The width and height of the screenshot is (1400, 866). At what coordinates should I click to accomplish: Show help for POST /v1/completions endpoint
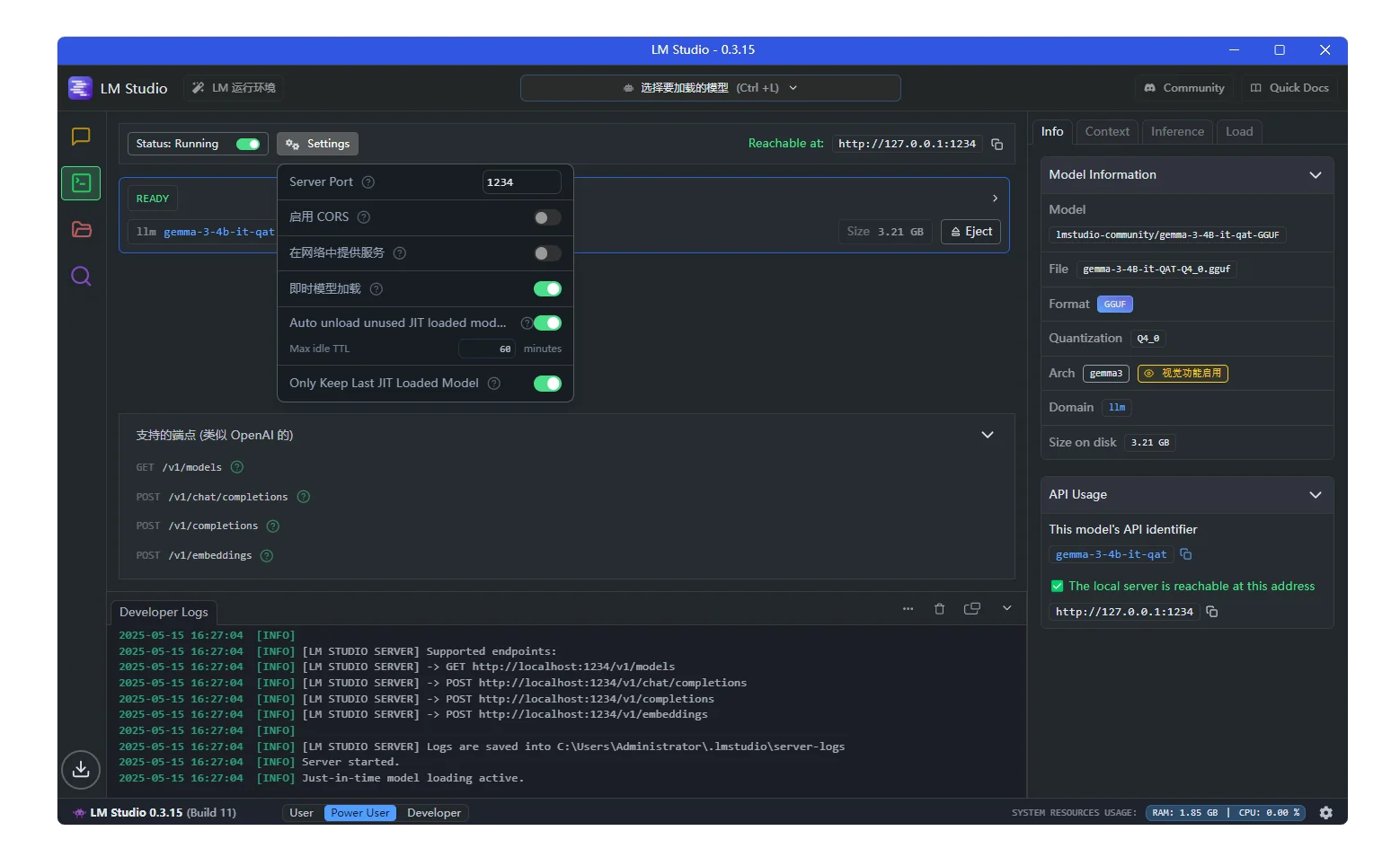pyautogui.click(x=273, y=526)
